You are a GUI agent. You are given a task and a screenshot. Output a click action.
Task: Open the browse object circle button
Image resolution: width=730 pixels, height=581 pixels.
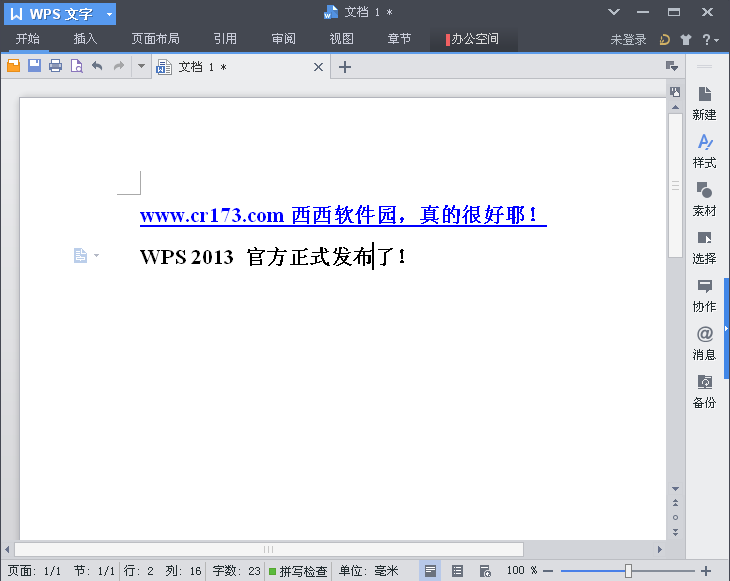coord(675,517)
